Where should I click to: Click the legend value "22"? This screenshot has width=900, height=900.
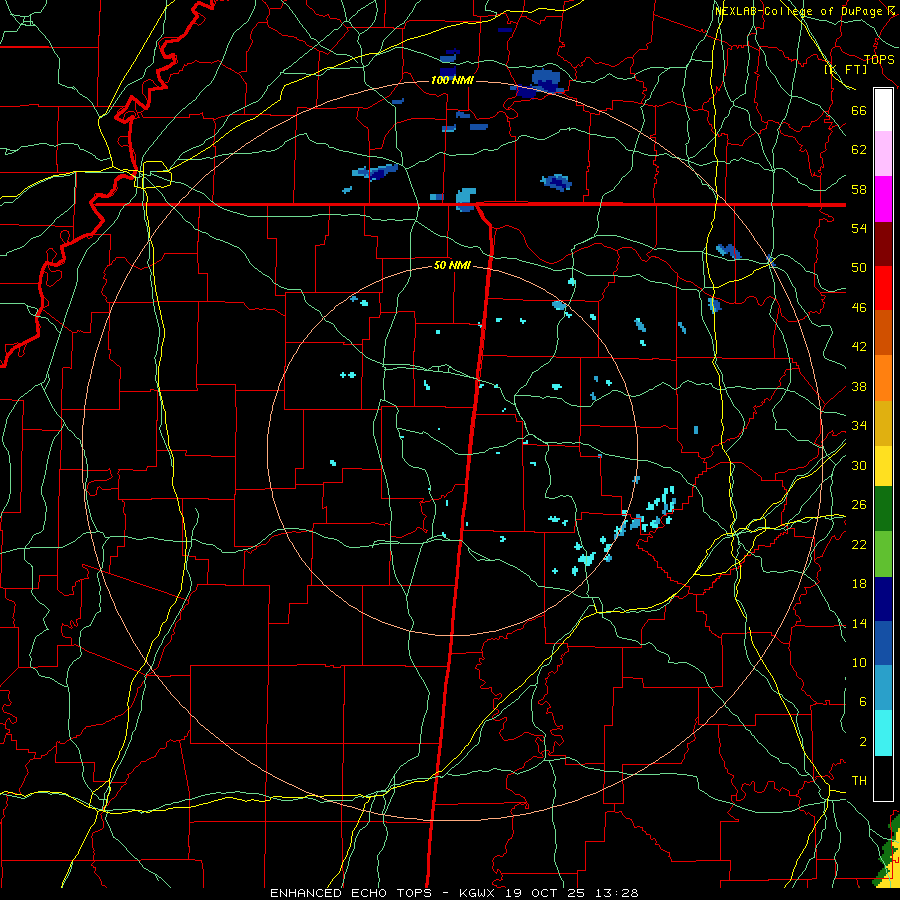click(859, 544)
